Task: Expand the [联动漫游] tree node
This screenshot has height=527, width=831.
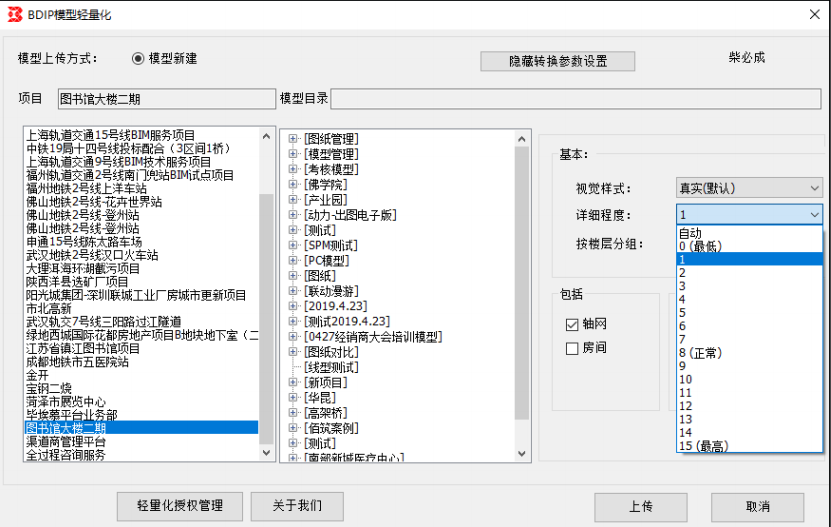Action: pyautogui.click(x=293, y=291)
